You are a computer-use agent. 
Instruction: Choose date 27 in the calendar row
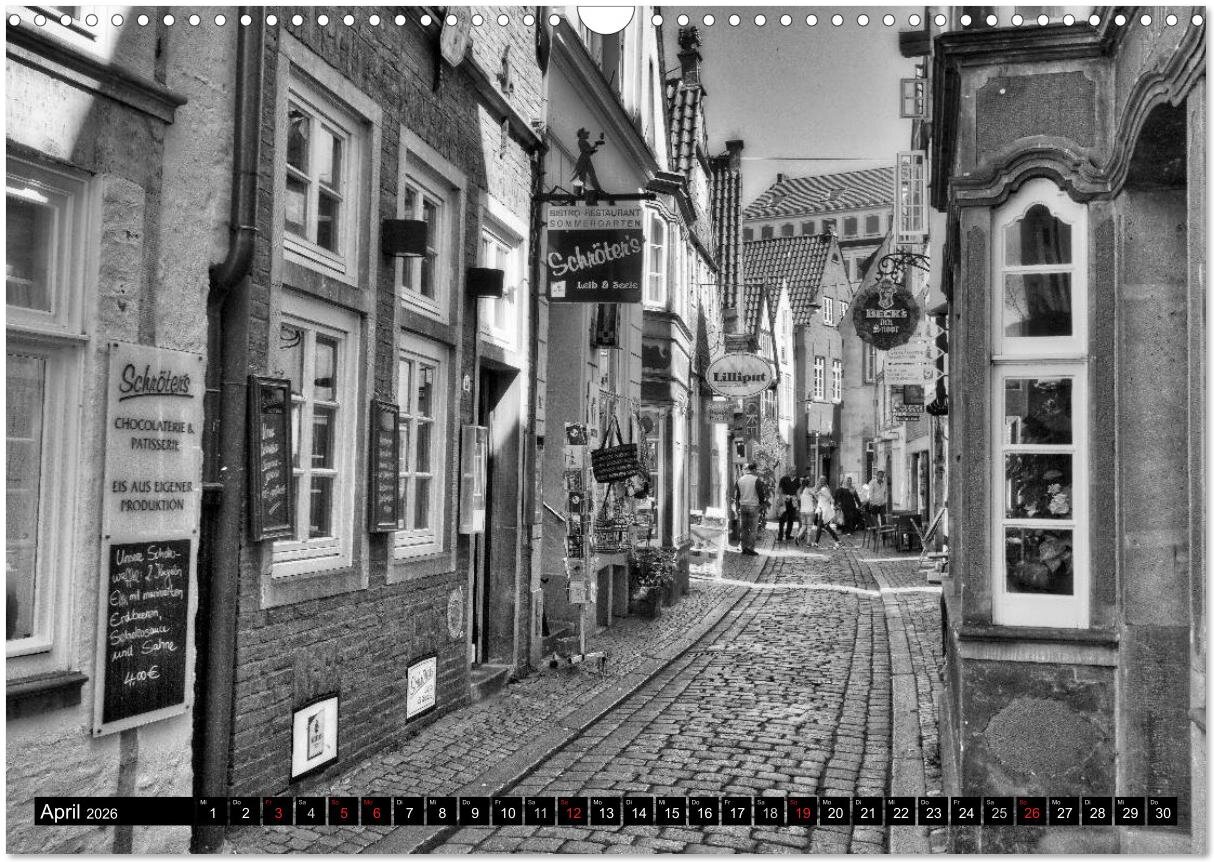[x=1065, y=812]
